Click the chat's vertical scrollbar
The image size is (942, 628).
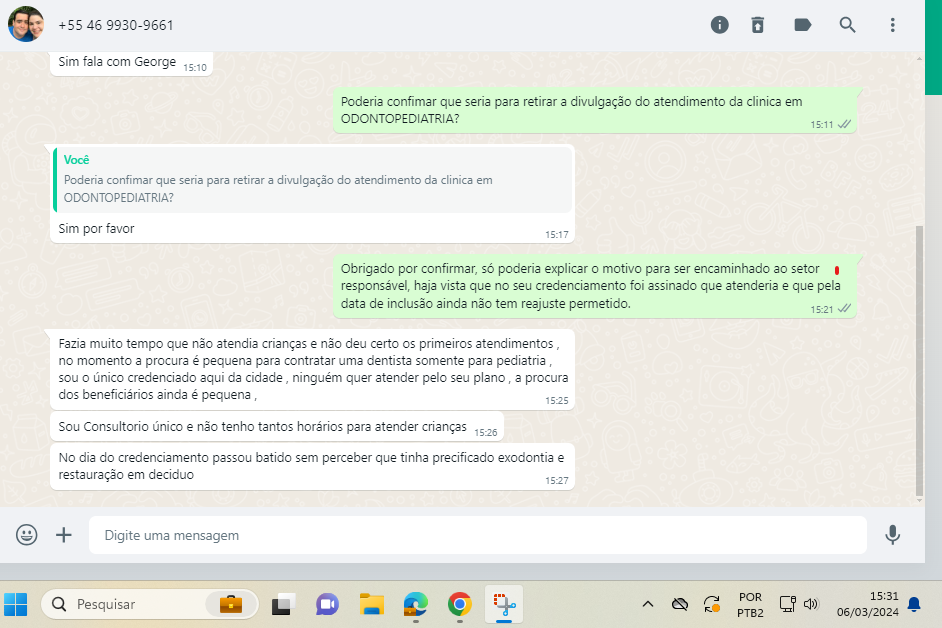pos(919,360)
